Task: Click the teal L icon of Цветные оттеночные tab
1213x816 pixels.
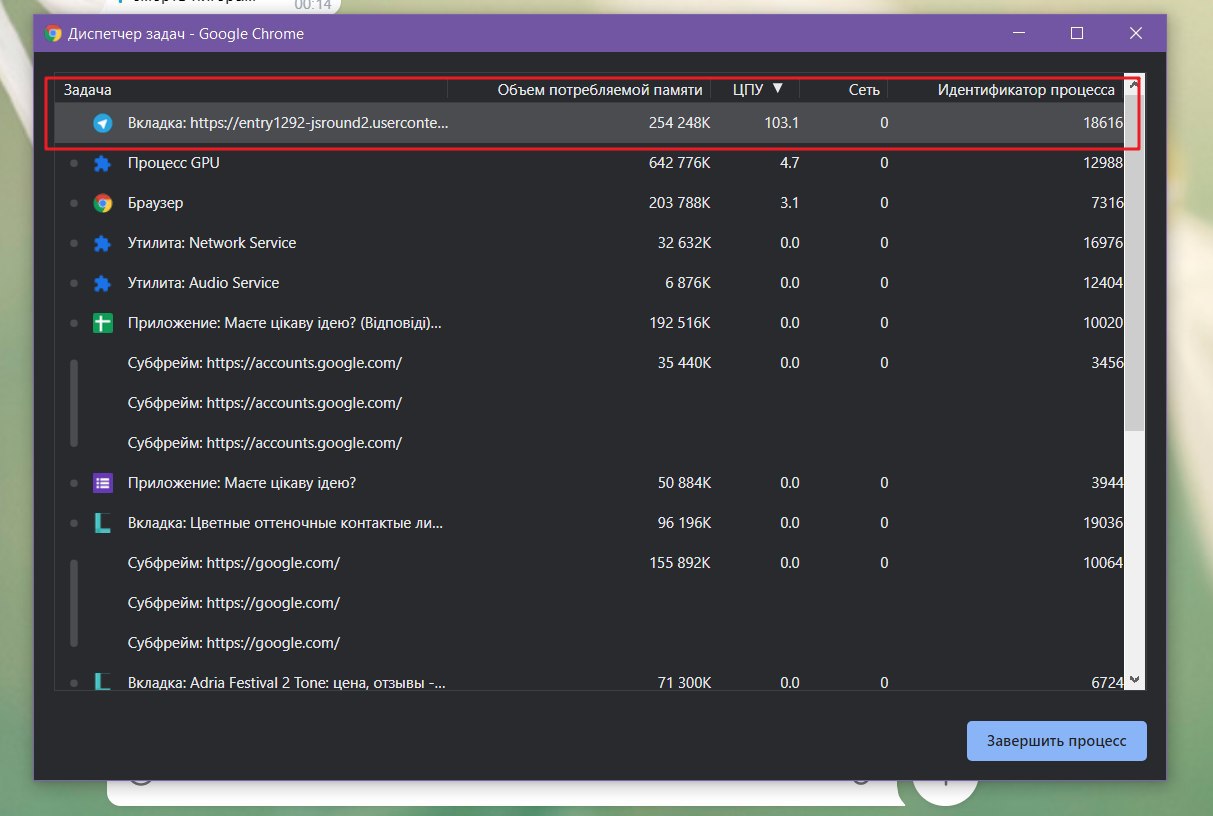Action: point(102,523)
